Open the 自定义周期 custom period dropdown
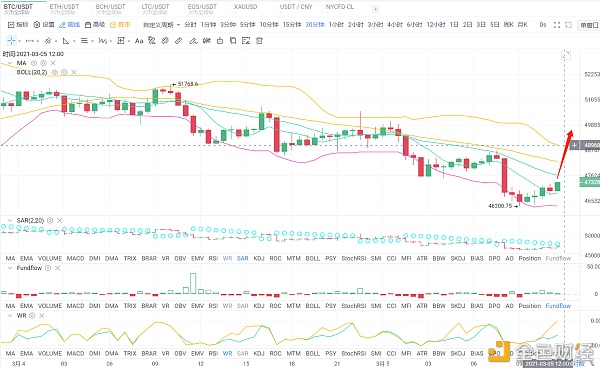Screen dimensions: 600x368 (161, 25)
